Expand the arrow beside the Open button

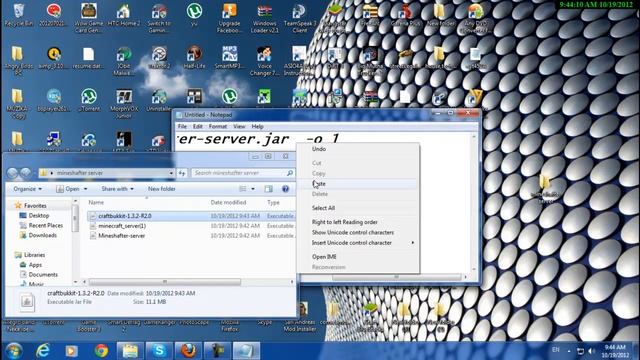coord(85,189)
